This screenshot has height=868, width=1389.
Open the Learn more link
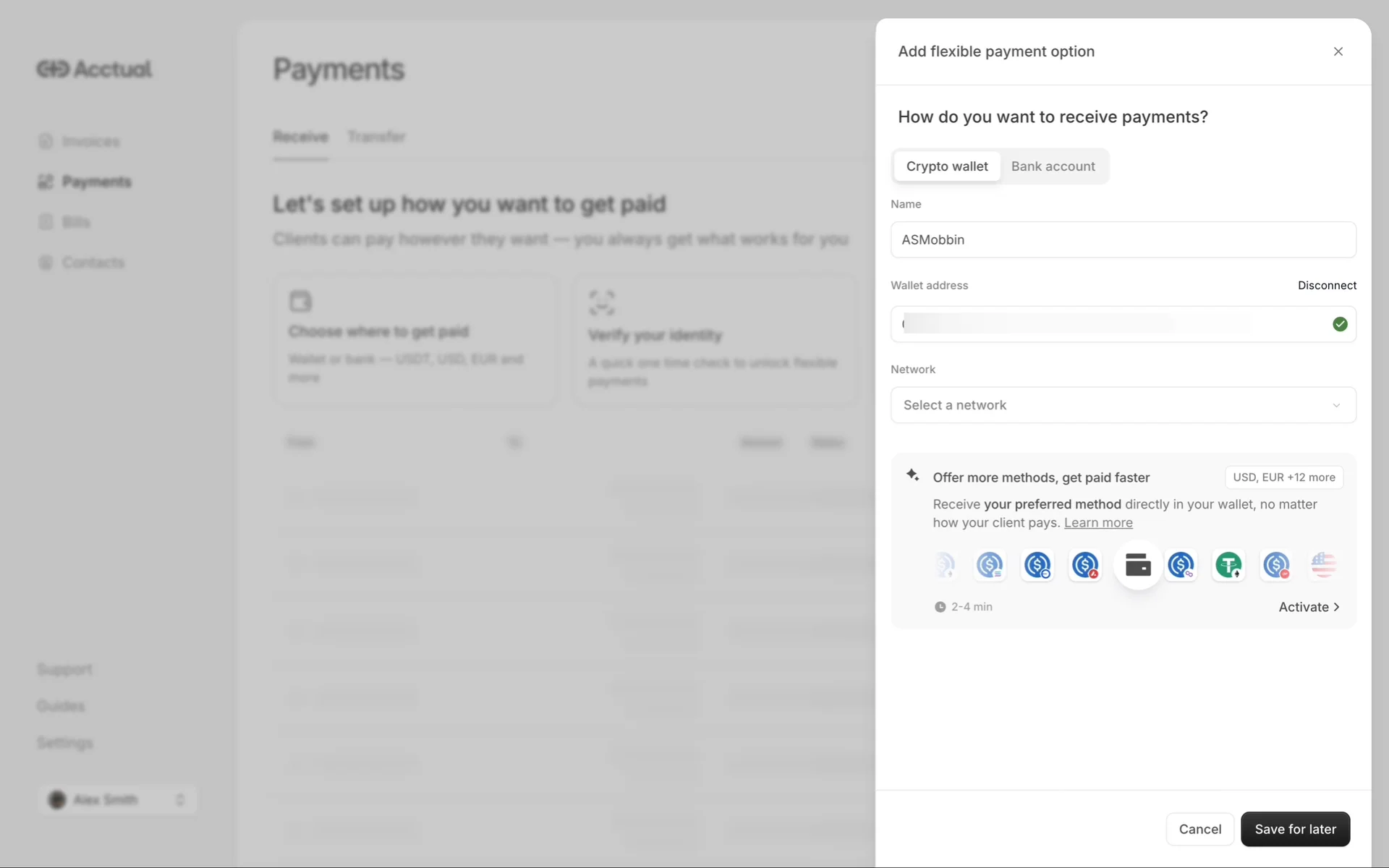coord(1097,523)
